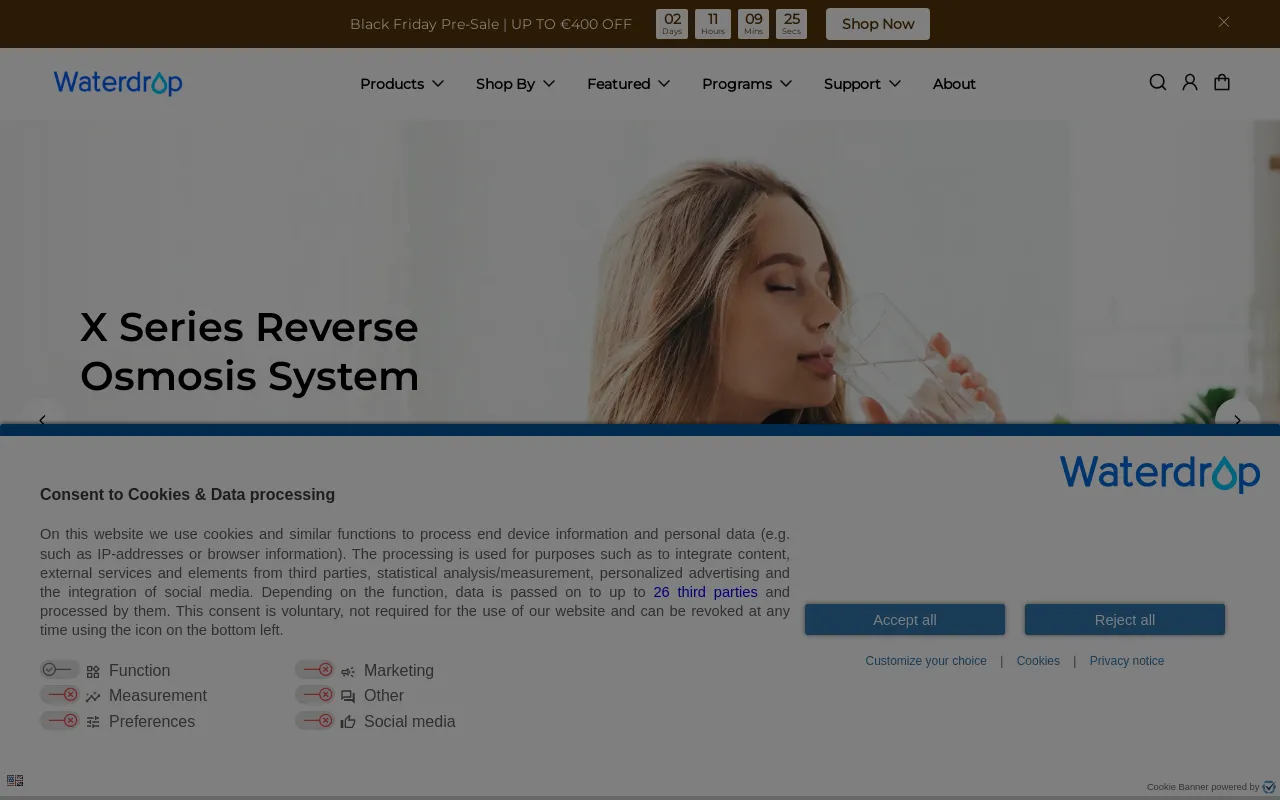The image size is (1280, 800).
Task: Click the language flag icon at bottom left
Action: [15, 780]
